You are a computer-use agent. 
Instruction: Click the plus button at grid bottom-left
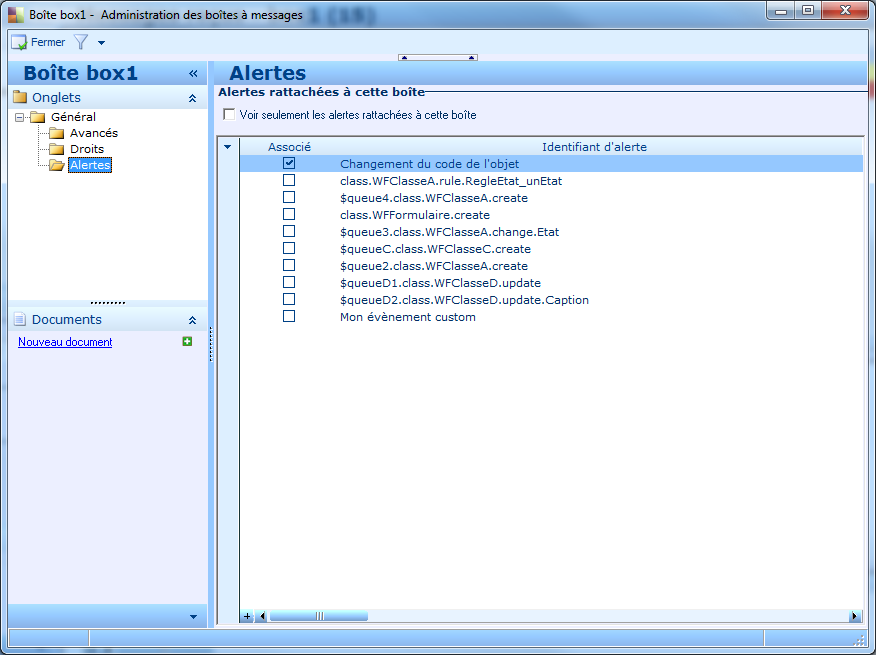tap(248, 617)
